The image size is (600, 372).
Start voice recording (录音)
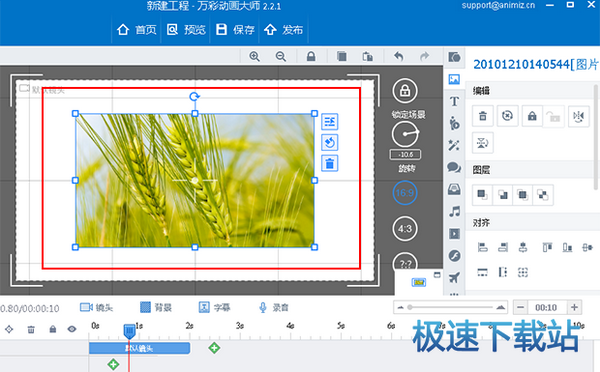(x=273, y=307)
